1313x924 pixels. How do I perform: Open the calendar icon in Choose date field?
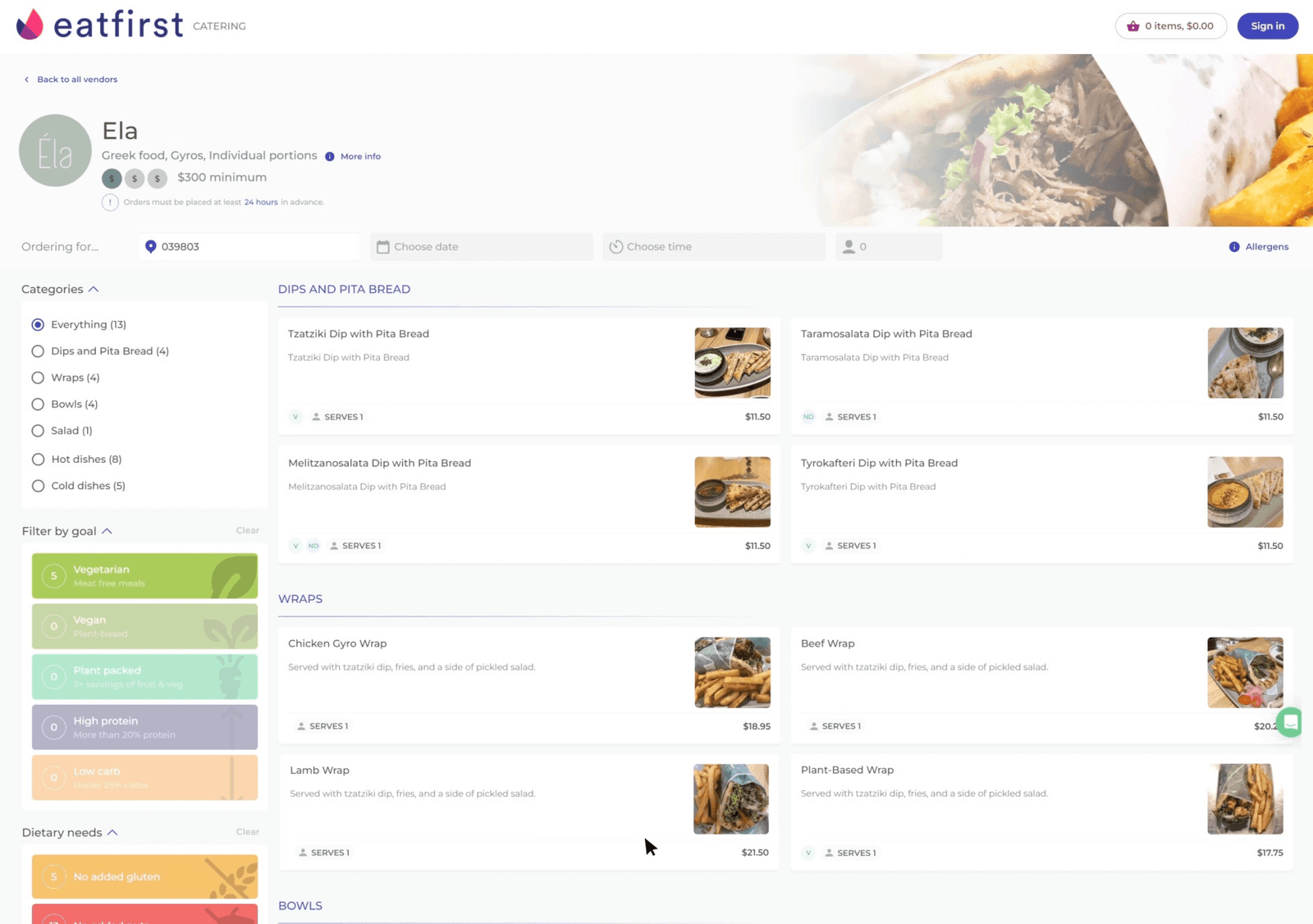coord(383,246)
